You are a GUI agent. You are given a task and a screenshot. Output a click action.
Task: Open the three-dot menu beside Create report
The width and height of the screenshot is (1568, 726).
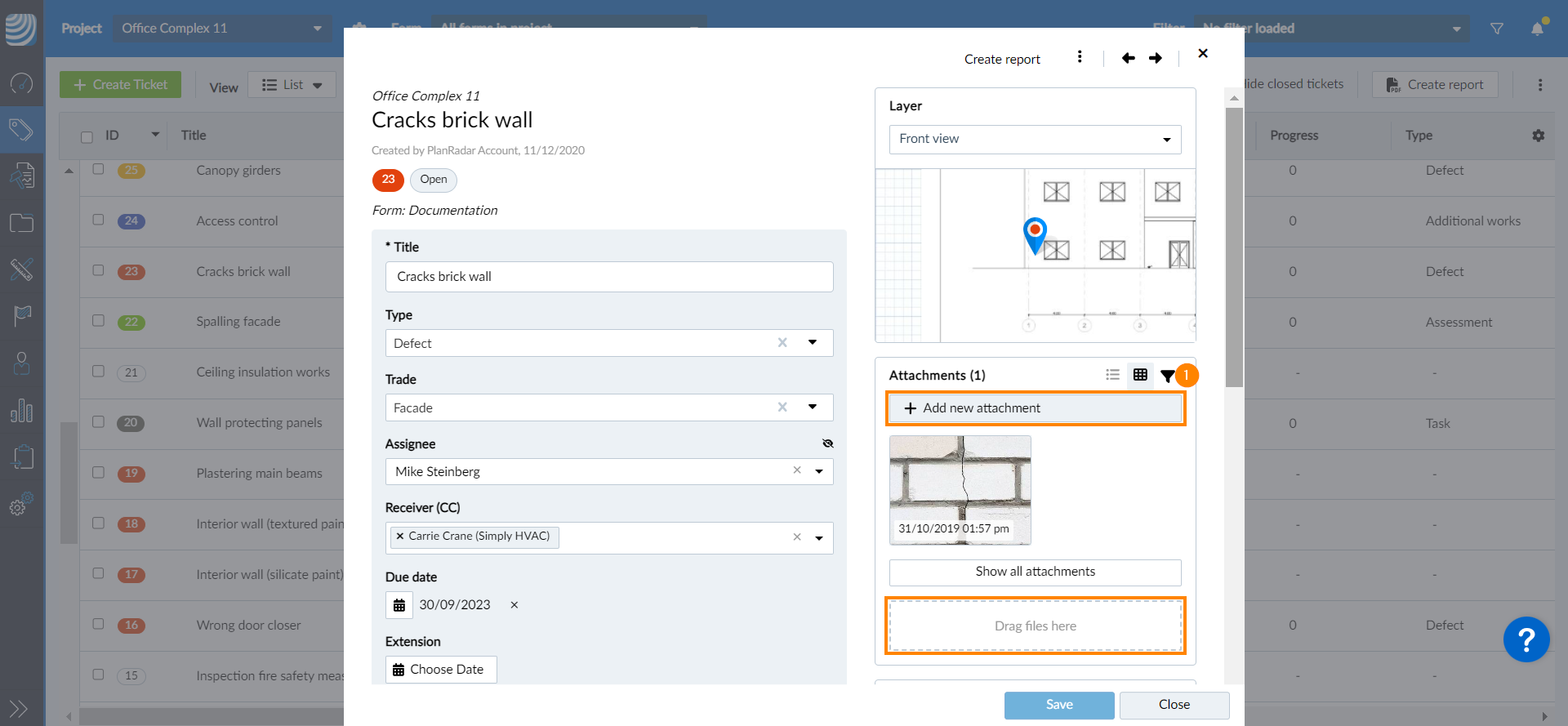[x=1080, y=57]
